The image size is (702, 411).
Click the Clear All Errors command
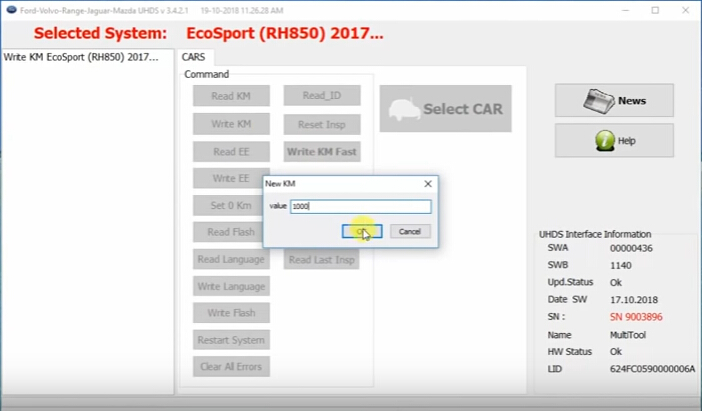(x=231, y=367)
